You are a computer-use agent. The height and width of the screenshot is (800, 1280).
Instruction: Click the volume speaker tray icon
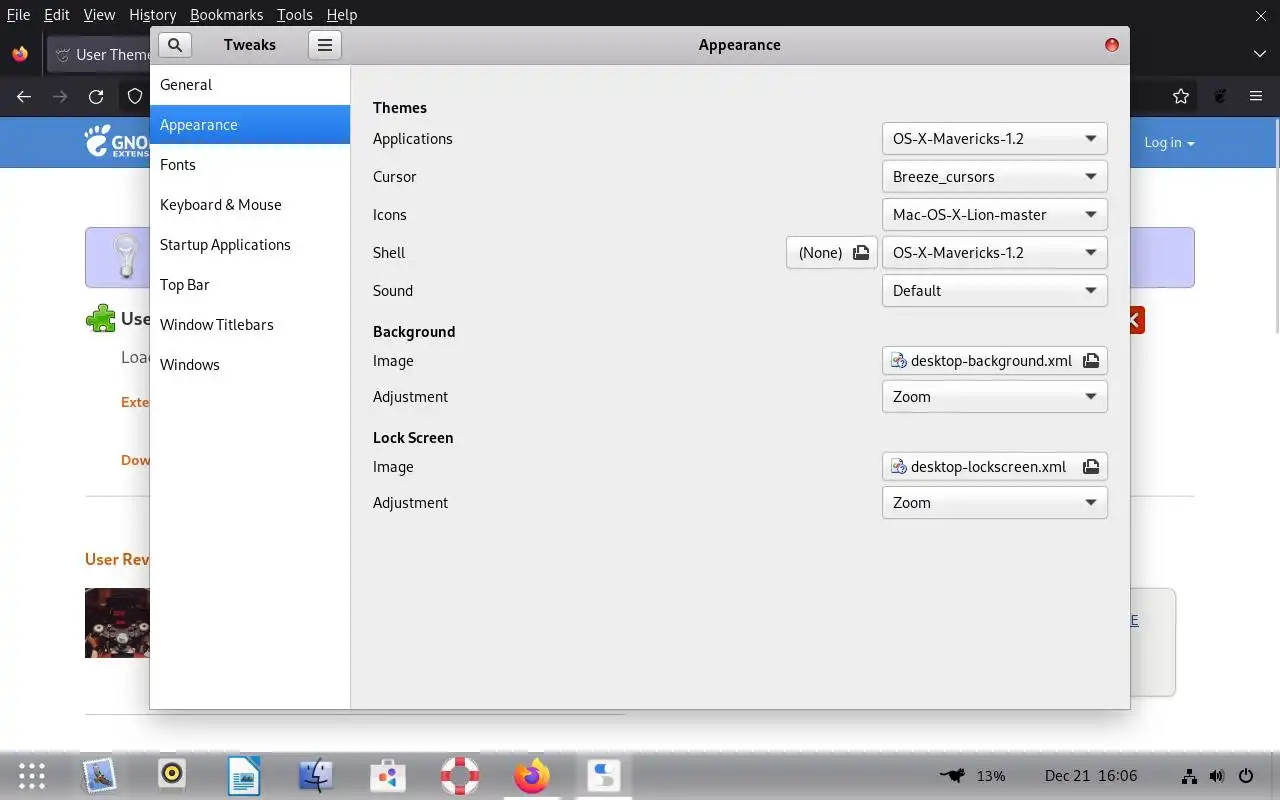pyautogui.click(x=1217, y=776)
